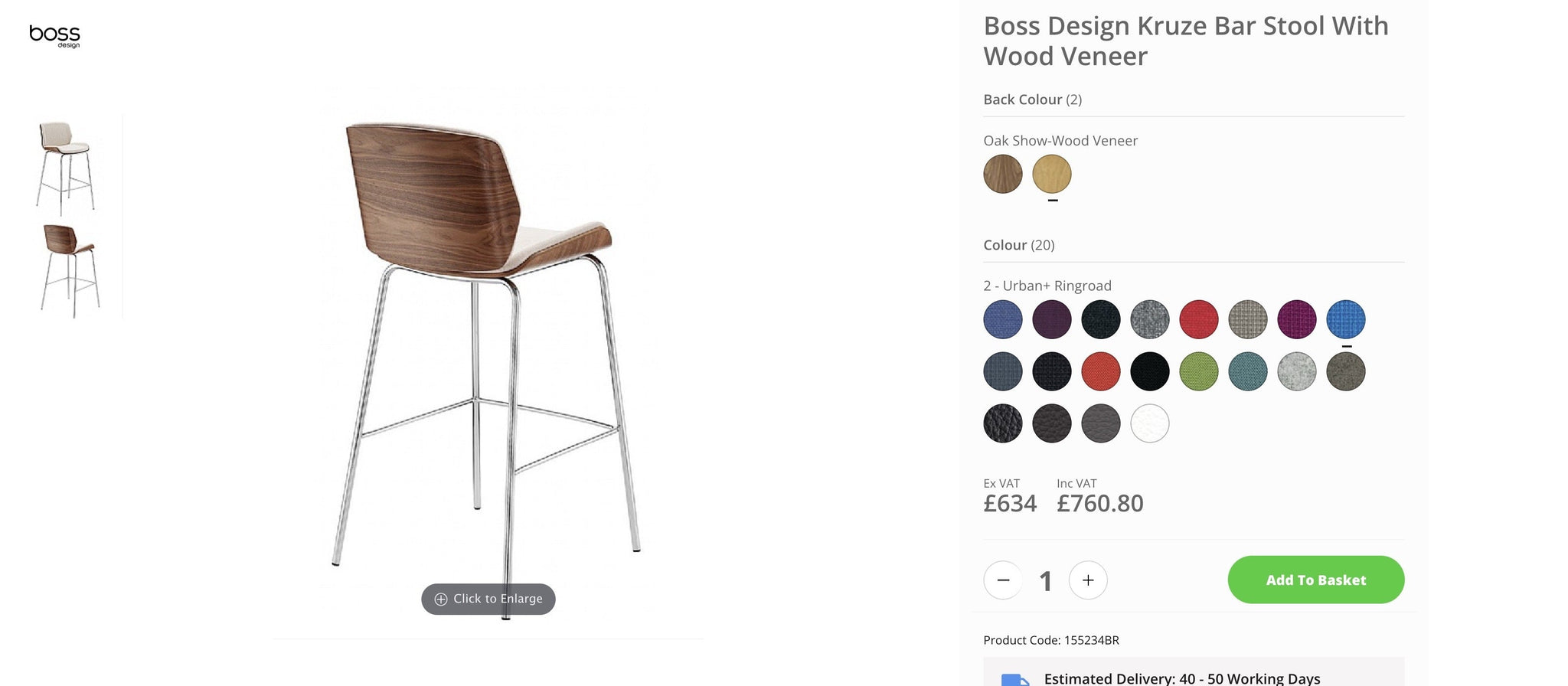Screen dimensions: 1568x686
Task: Open Click to Enlarge image view
Action: click(488, 599)
